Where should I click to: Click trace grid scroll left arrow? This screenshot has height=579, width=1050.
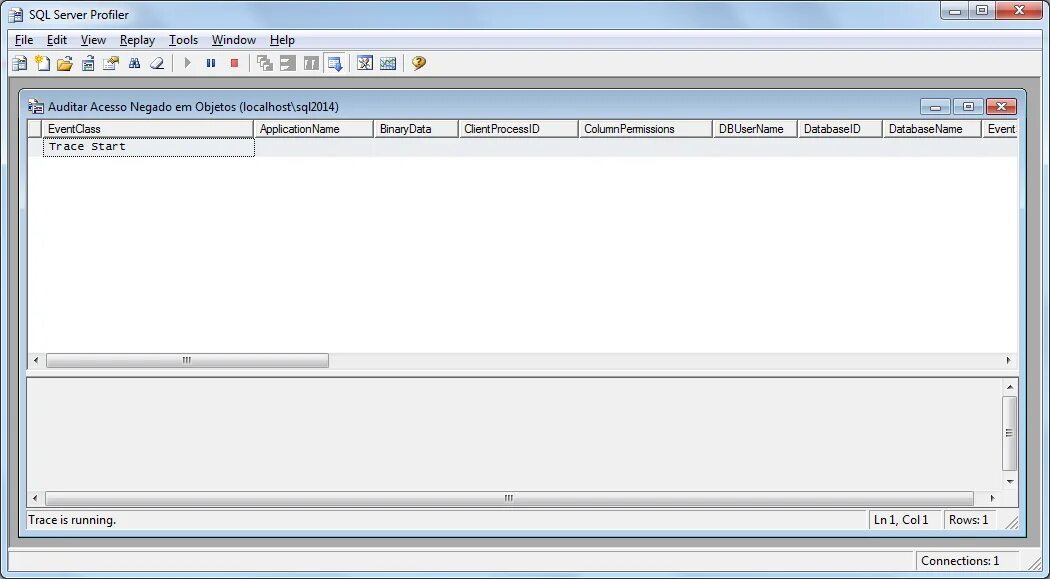tap(36, 361)
